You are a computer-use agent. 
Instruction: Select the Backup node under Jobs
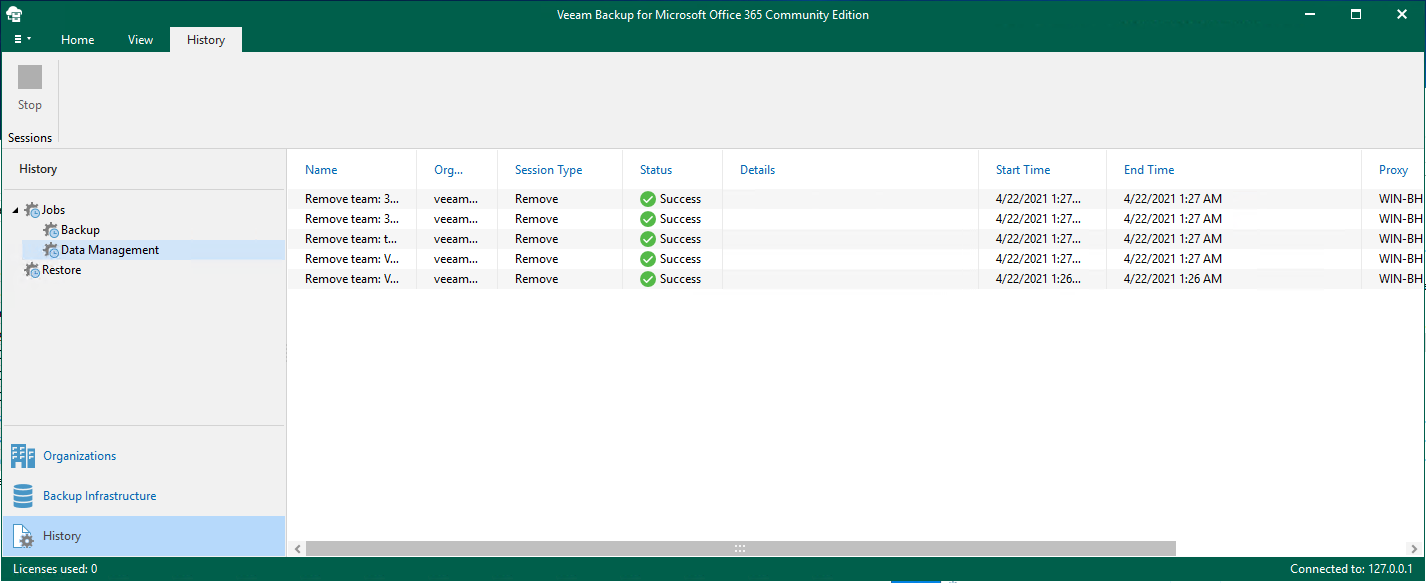80,230
